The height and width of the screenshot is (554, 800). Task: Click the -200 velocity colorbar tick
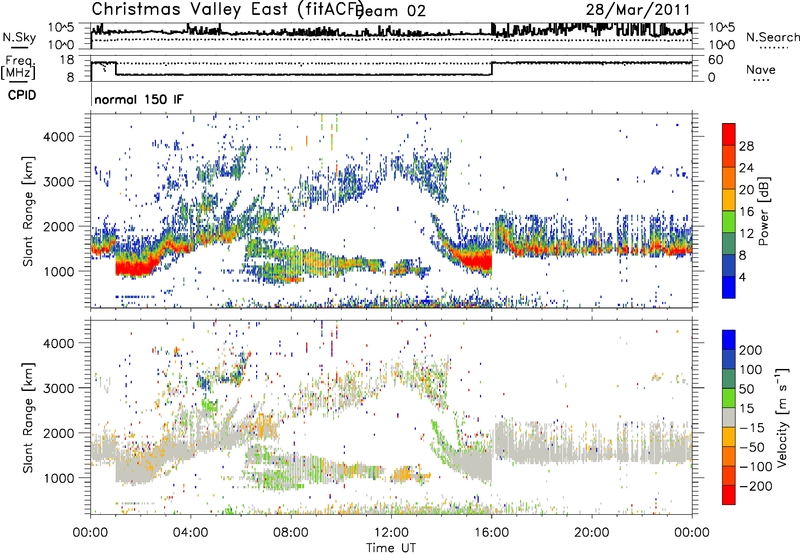point(756,486)
